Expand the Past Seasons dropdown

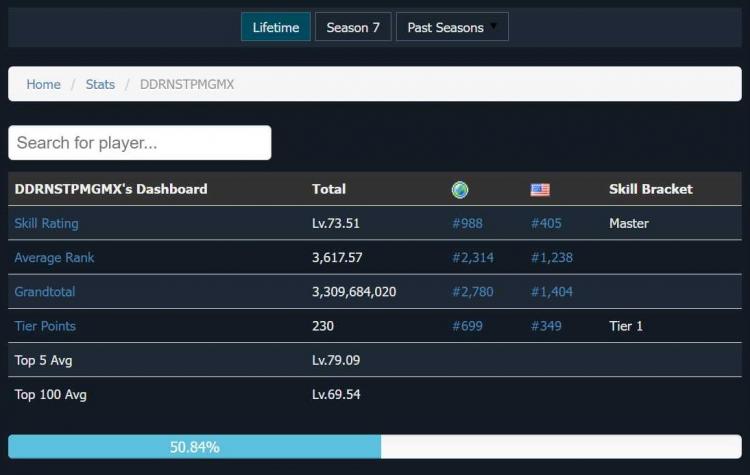click(x=452, y=27)
